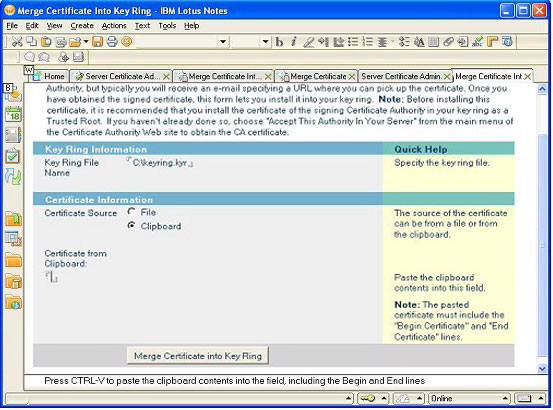The height and width of the screenshot is (410, 553).
Task: Open the Tools menu
Action: coord(167,26)
